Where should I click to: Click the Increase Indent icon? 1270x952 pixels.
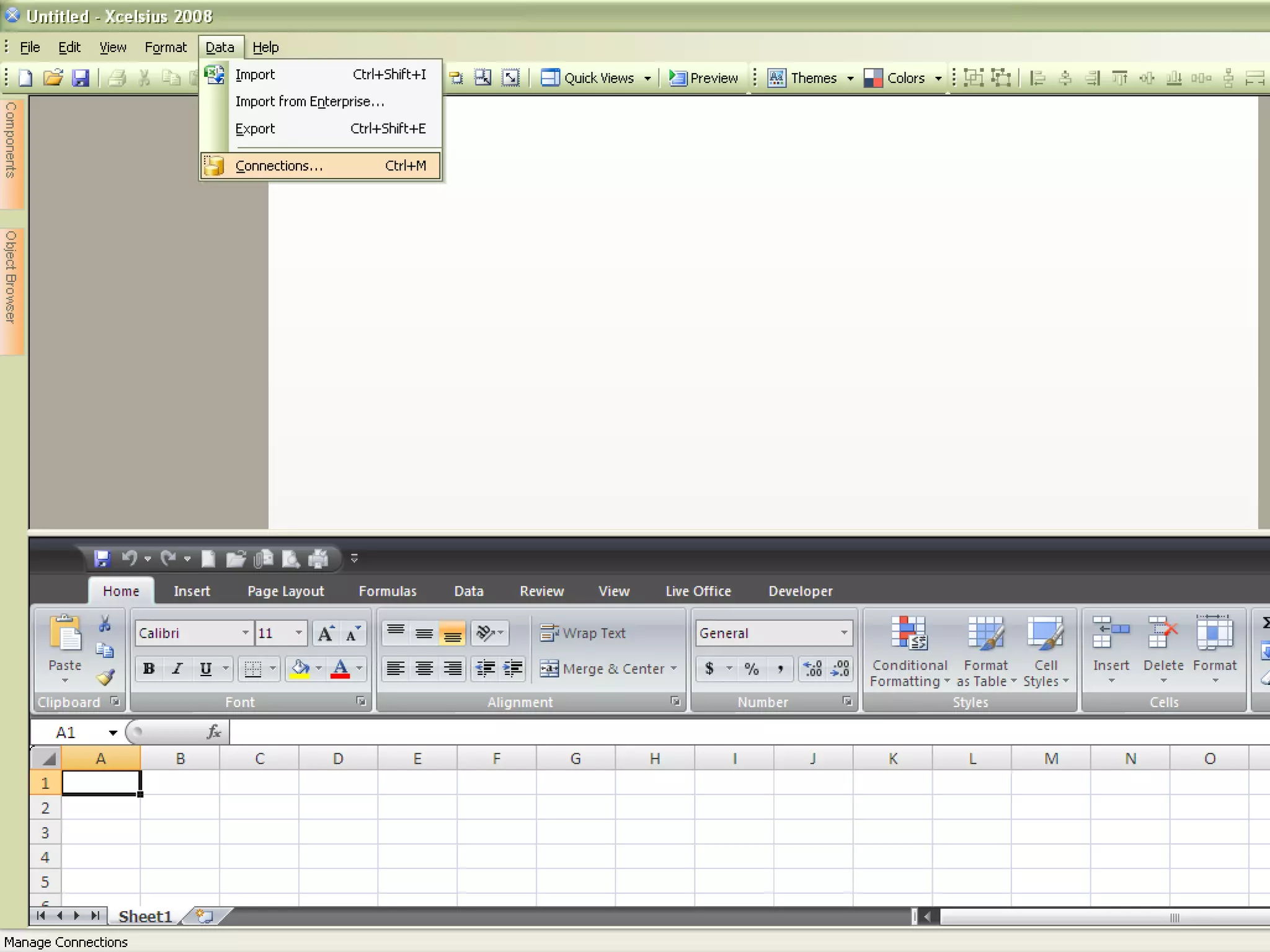tap(513, 669)
